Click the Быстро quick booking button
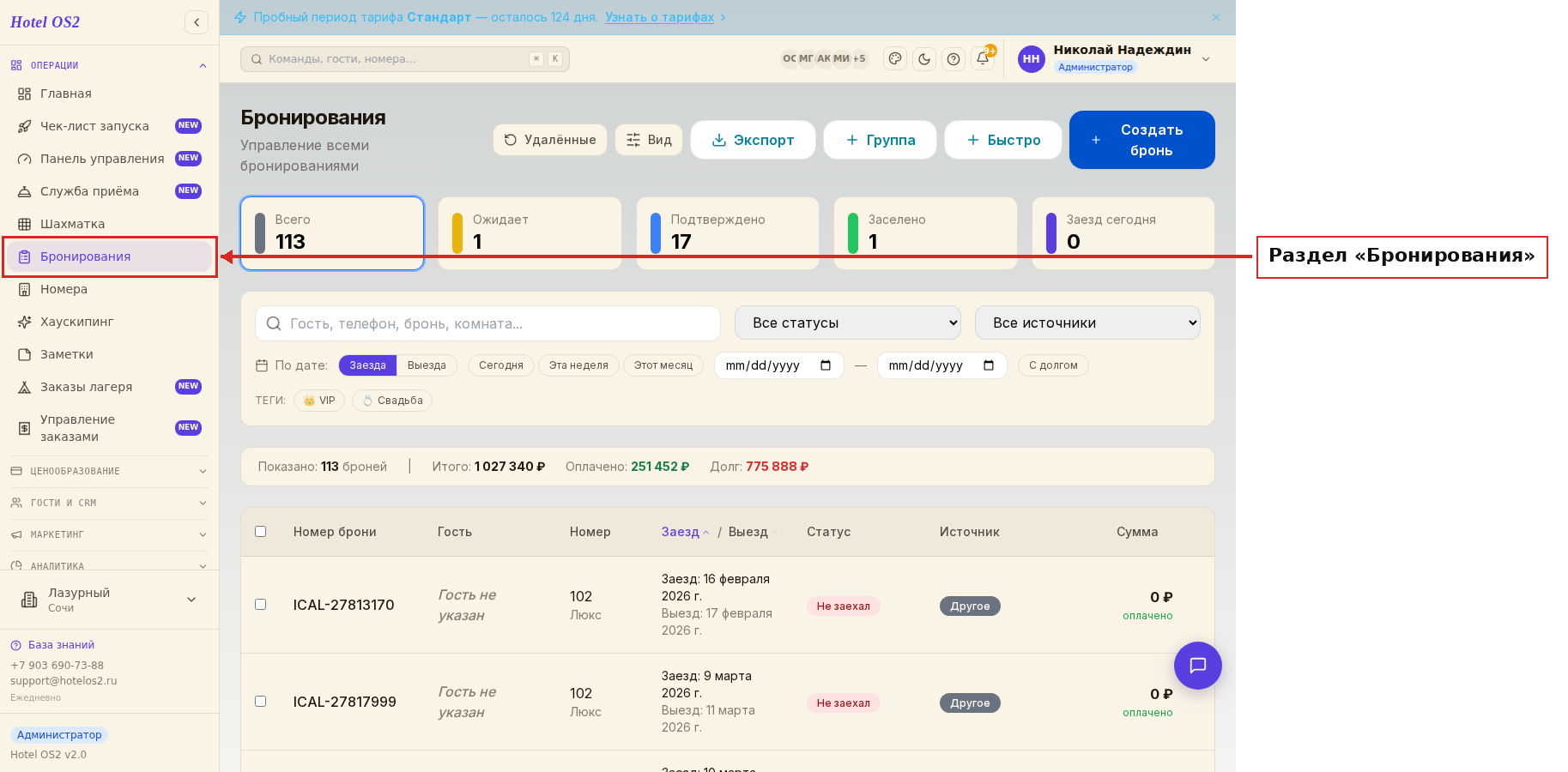The width and height of the screenshot is (1568, 772). (1002, 140)
